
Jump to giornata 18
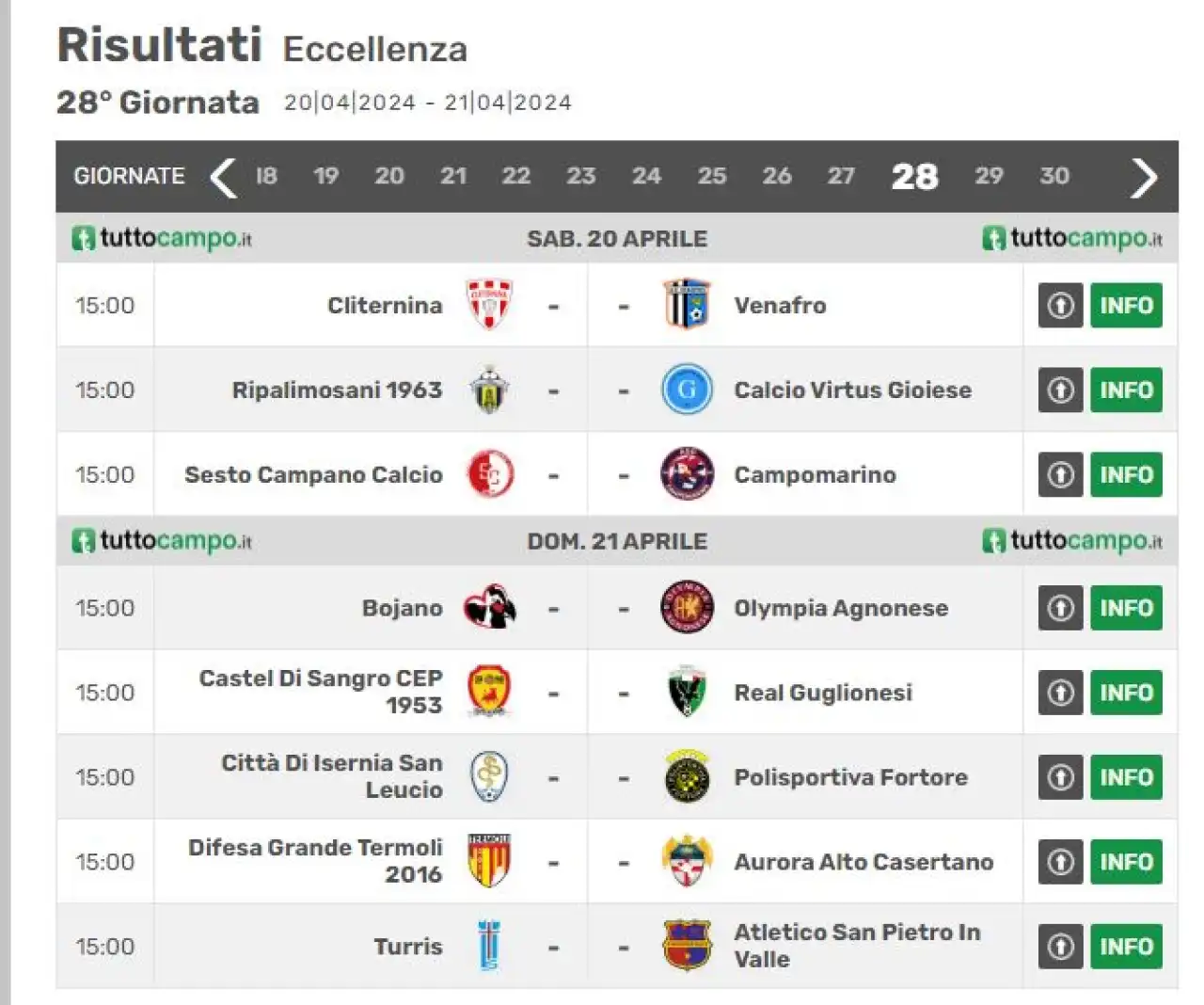[266, 176]
